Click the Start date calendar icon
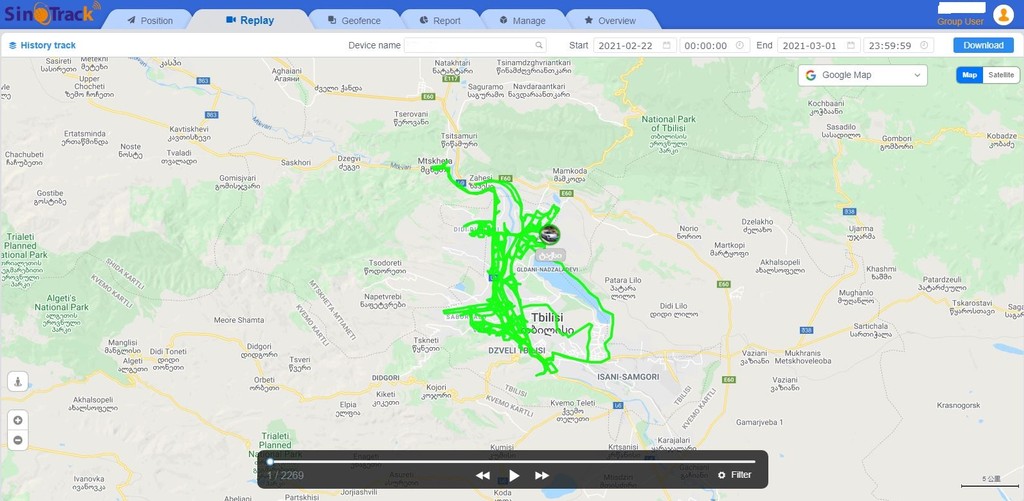1024x501 pixels. (666, 45)
